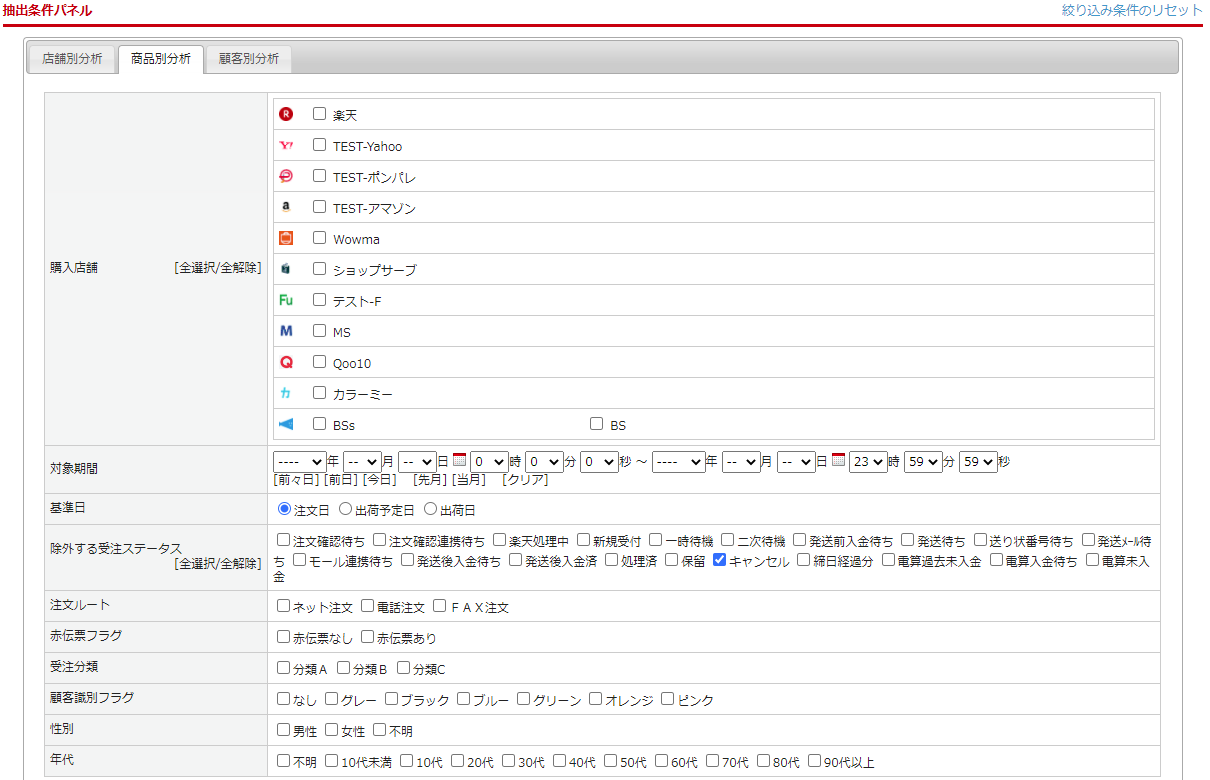Open the start hour dropdown

click(x=489, y=462)
